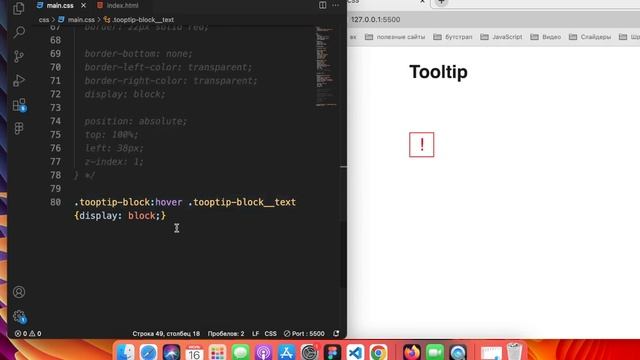Viewport: 640px width, 360px height.
Task: Open FaceTime from the Dock
Action: (435, 352)
